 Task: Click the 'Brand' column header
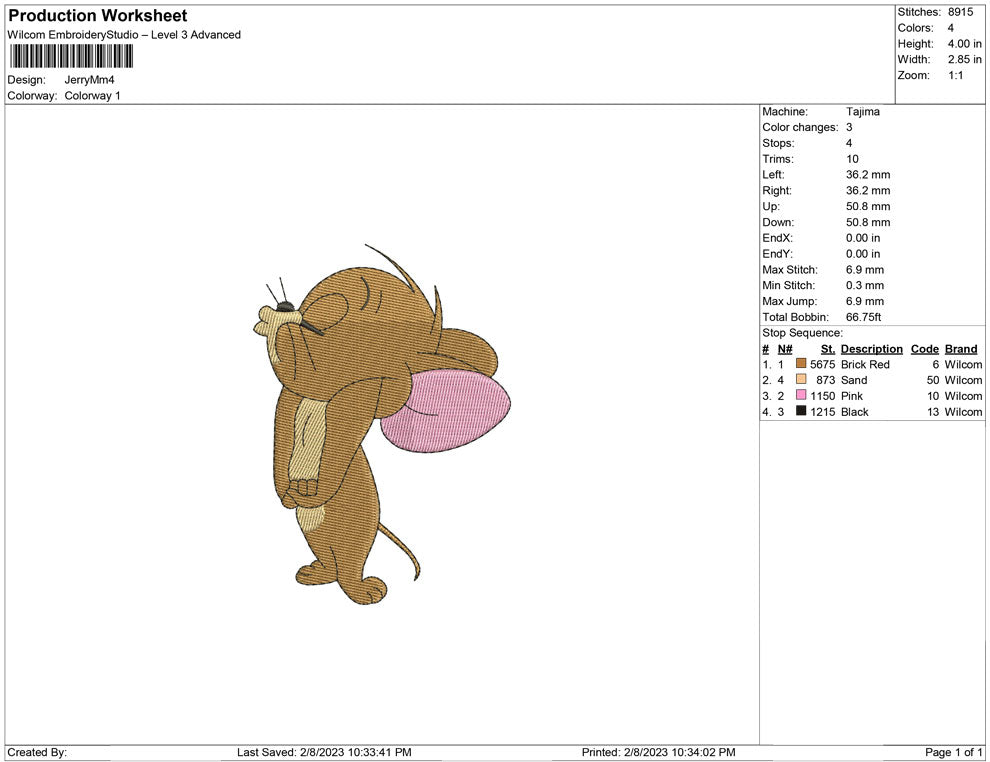tap(961, 349)
